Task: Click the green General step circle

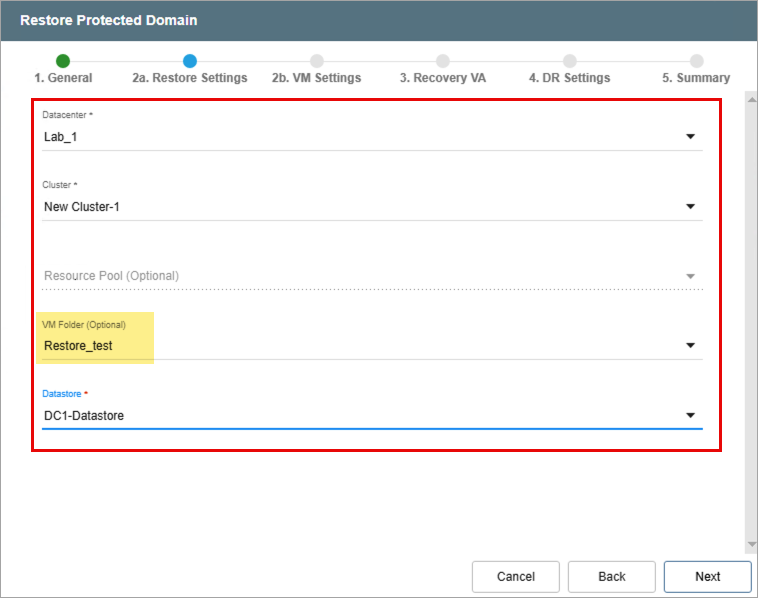Action: [63, 61]
